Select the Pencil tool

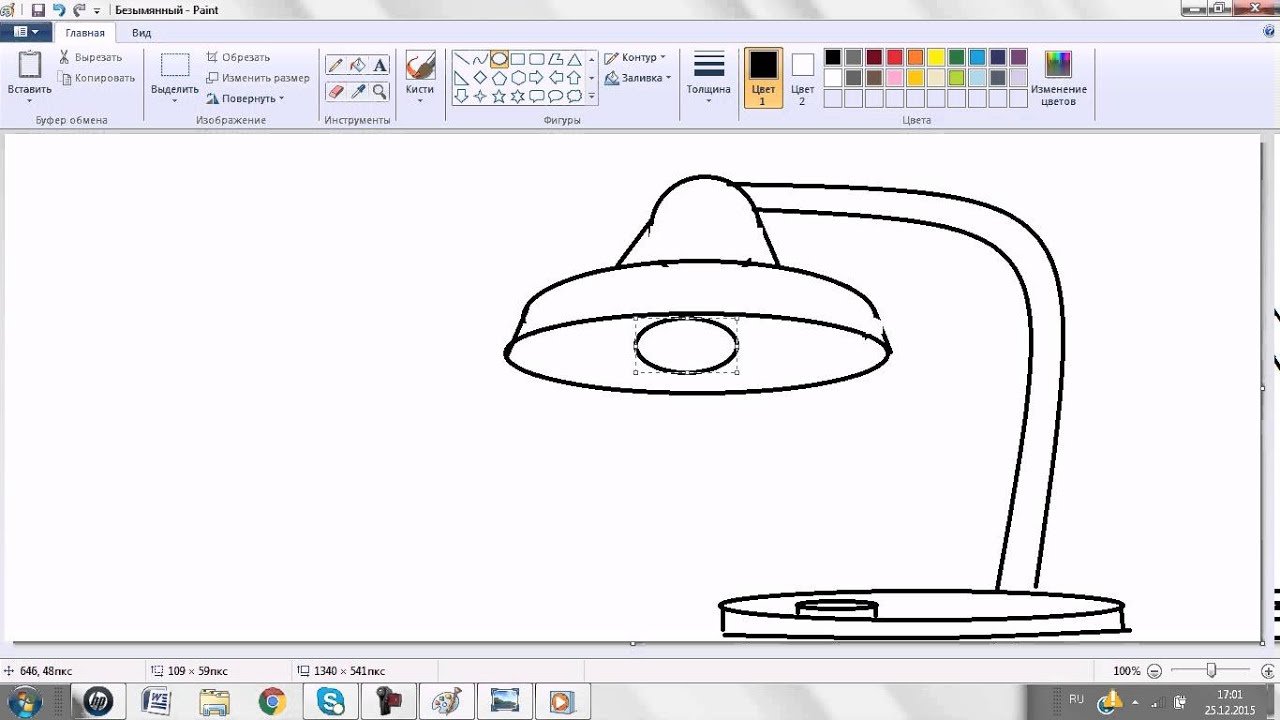pos(335,66)
